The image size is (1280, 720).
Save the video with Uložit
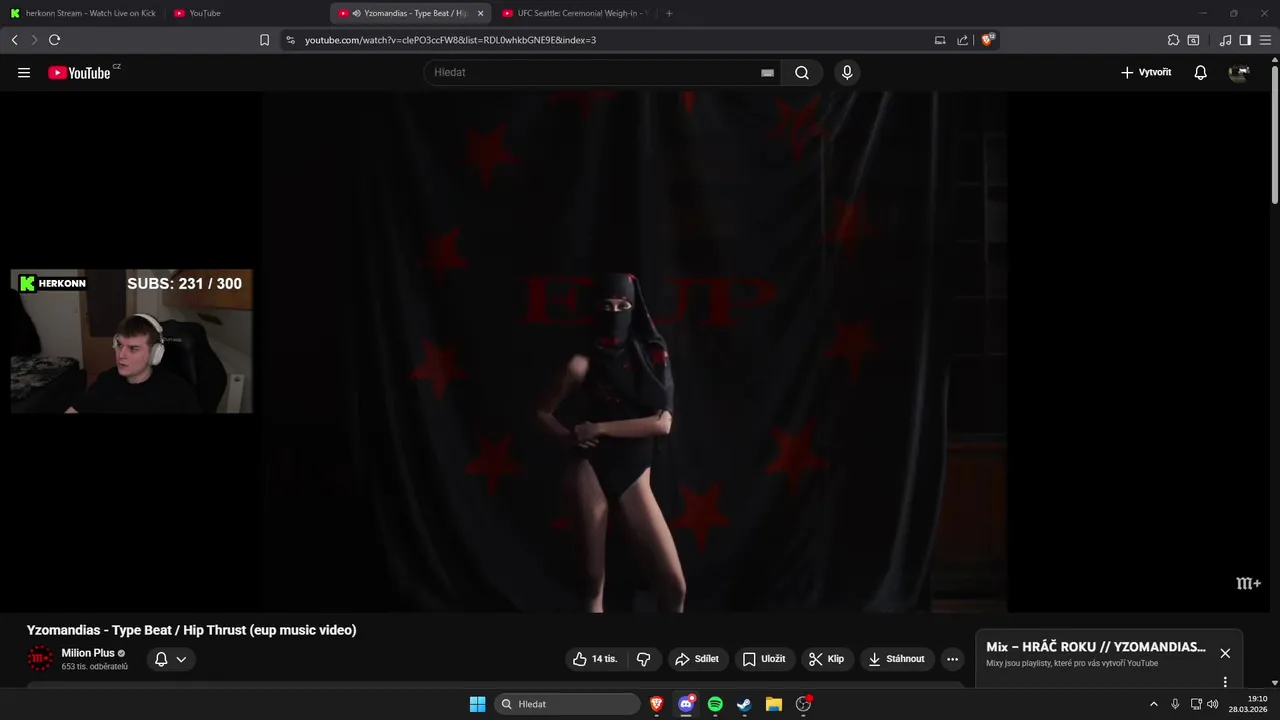point(764,659)
